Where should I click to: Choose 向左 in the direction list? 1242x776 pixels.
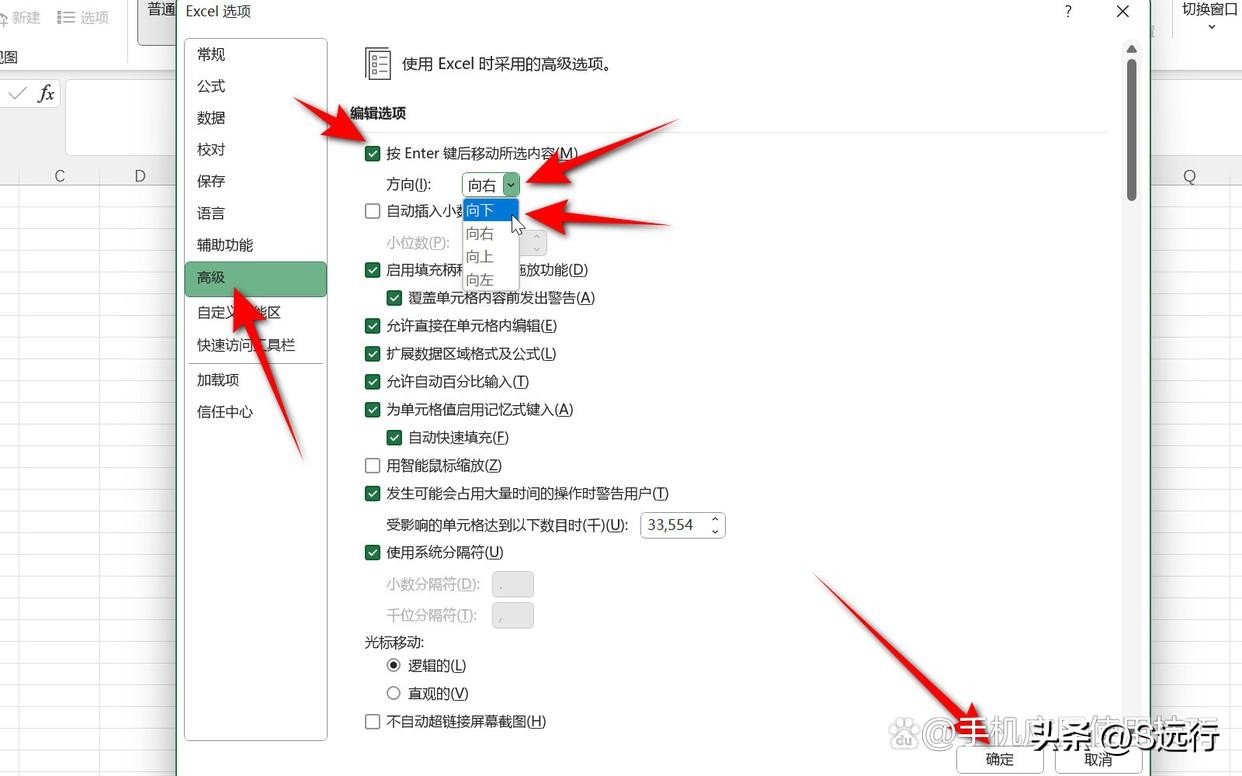point(491,279)
